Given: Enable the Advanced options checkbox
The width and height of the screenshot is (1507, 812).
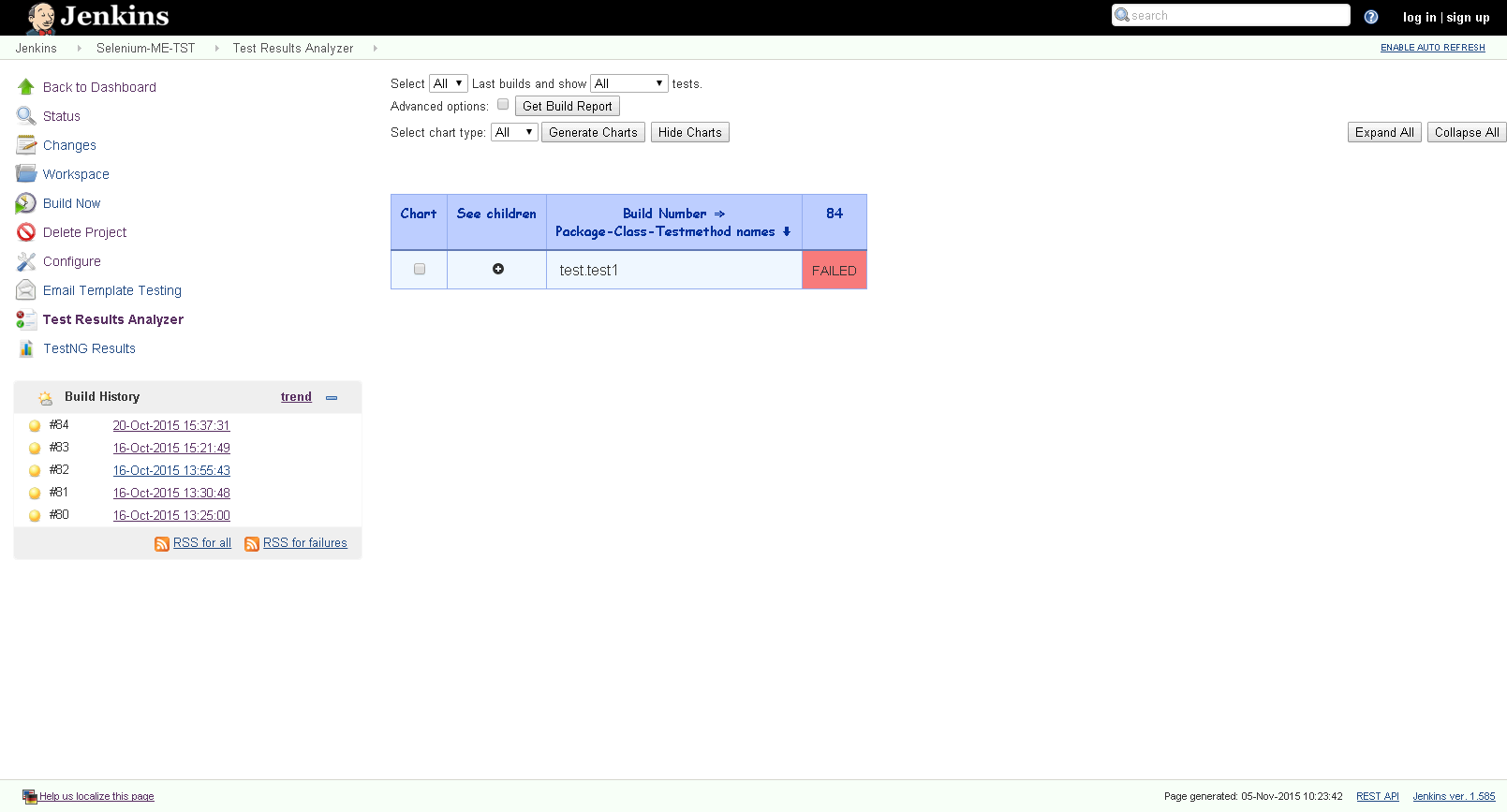Looking at the screenshot, I should coord(503,105).
